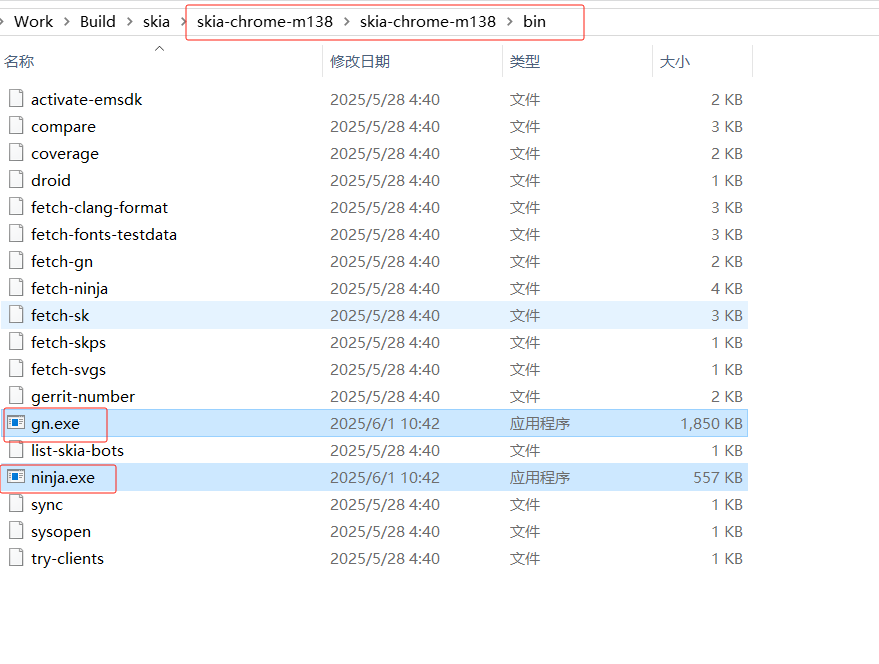Click the sysopen file icon

tap(16, 531)
